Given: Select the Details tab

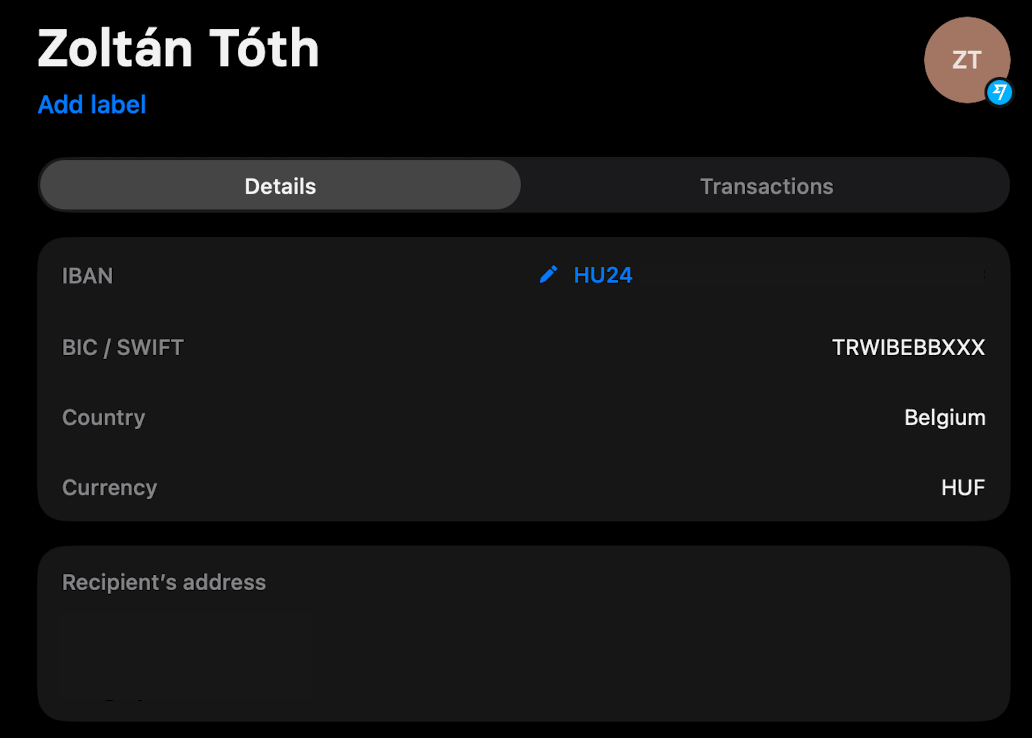Looking at the screenshot, I should pos(280,186).
